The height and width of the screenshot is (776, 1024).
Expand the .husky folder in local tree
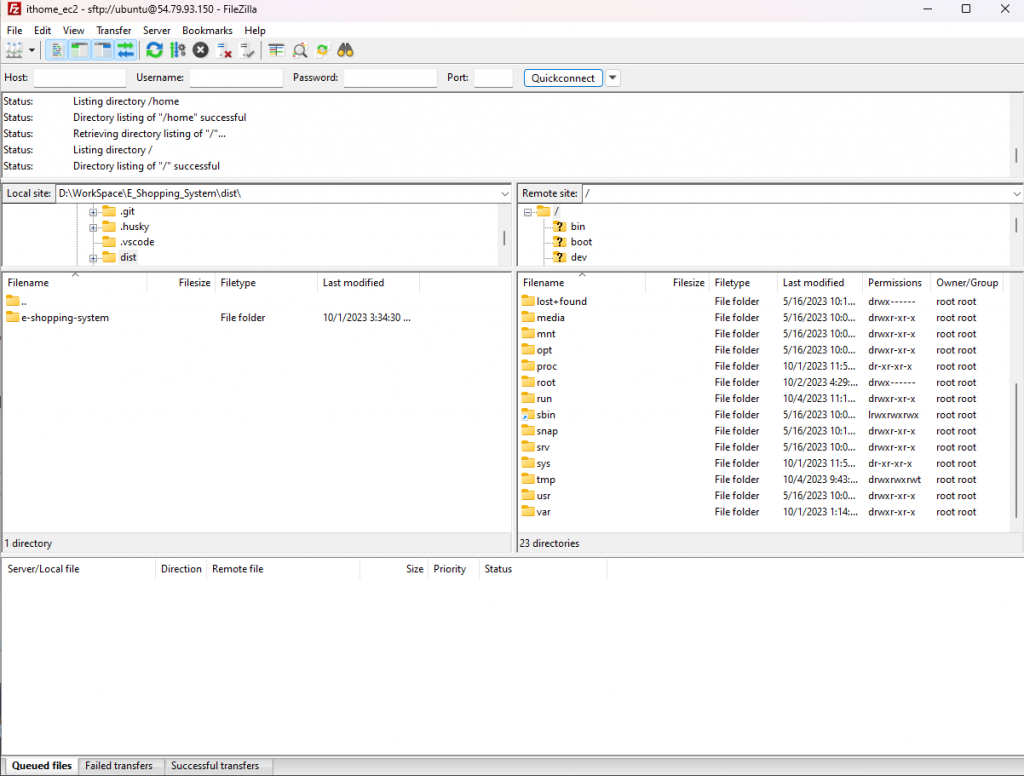point(93,228)
